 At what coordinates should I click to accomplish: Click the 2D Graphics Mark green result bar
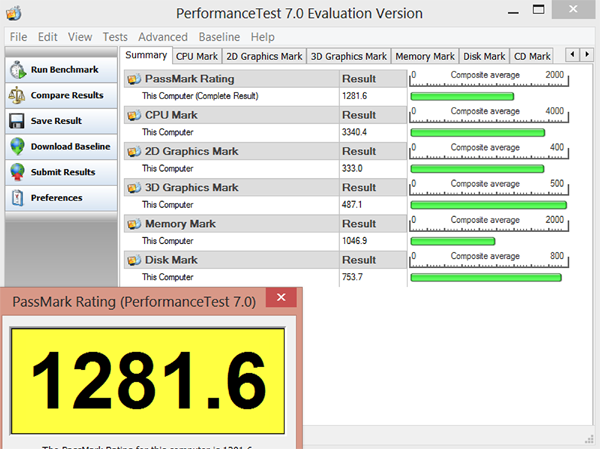coord(477,169)
